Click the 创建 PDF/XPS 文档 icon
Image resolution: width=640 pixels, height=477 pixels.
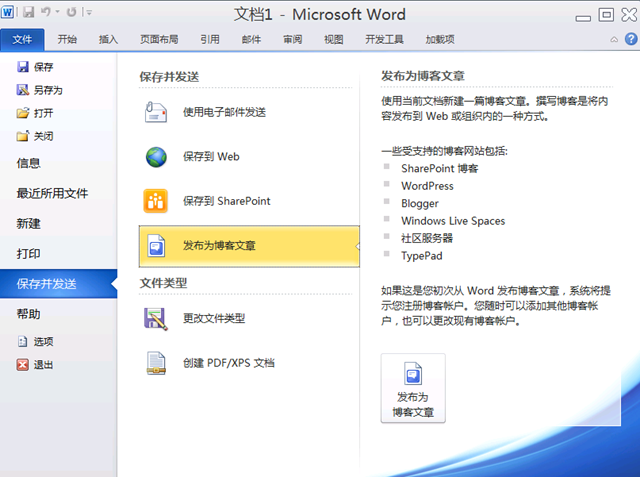pyautogui.click(x=156, y=363)
